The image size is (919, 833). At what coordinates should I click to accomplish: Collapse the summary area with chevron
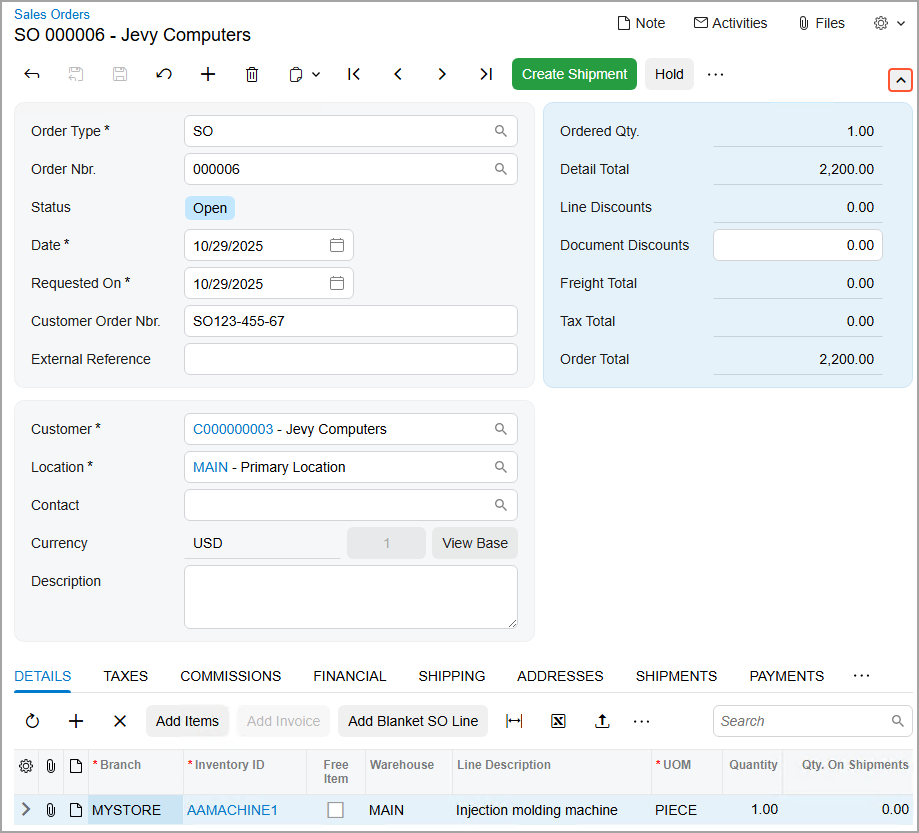tap(901, 80)
